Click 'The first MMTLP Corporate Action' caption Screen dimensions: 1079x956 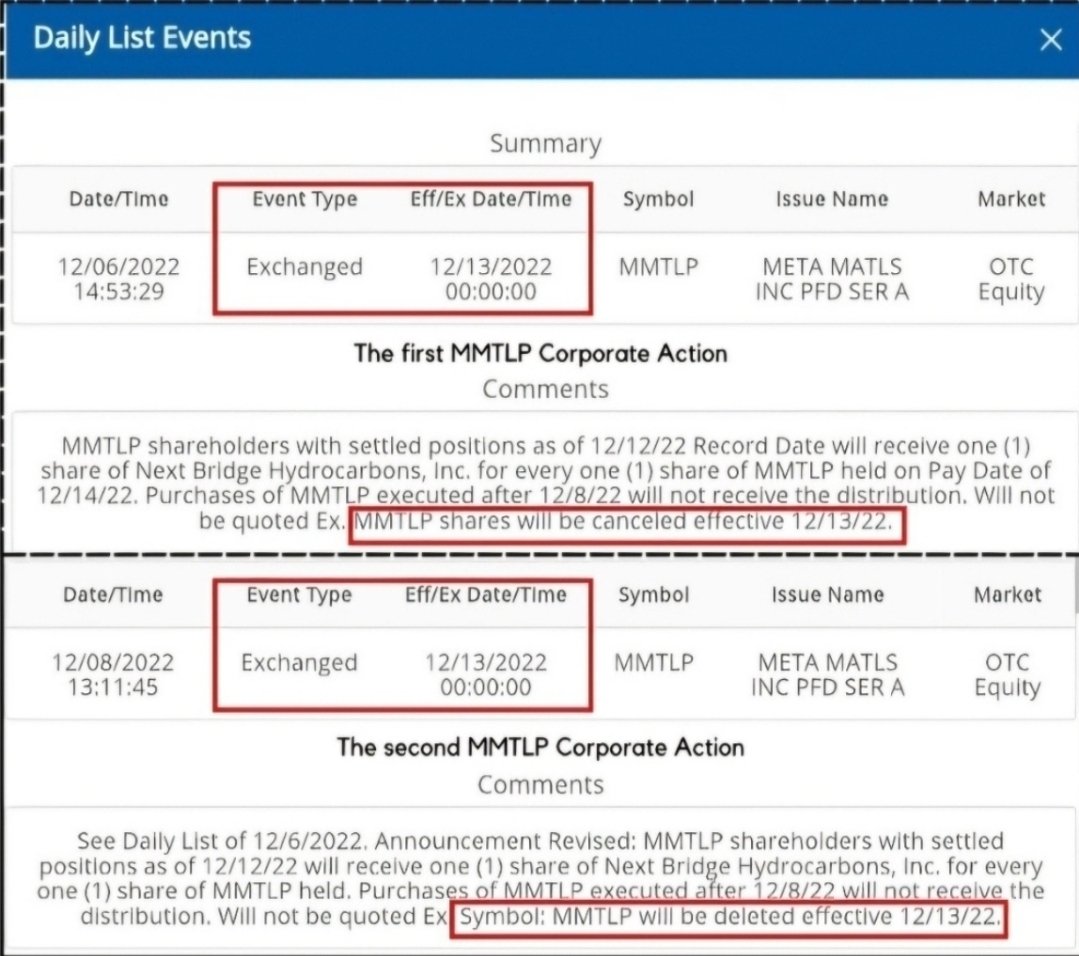541,354
